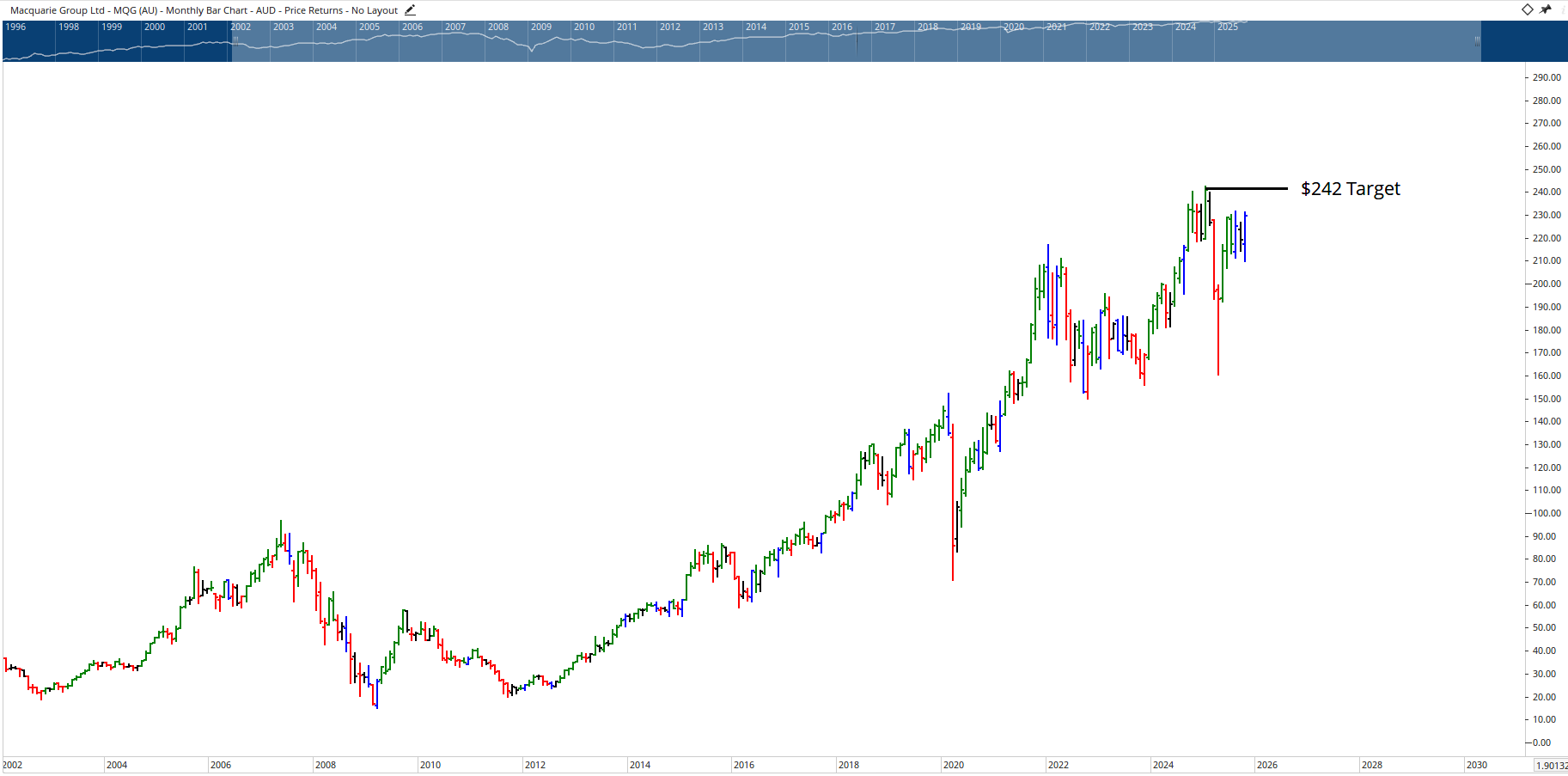This screenshot has height=776, width=1568.
Task: Click the pencil edit icon beside chart title
Action: tap(410, 10)
